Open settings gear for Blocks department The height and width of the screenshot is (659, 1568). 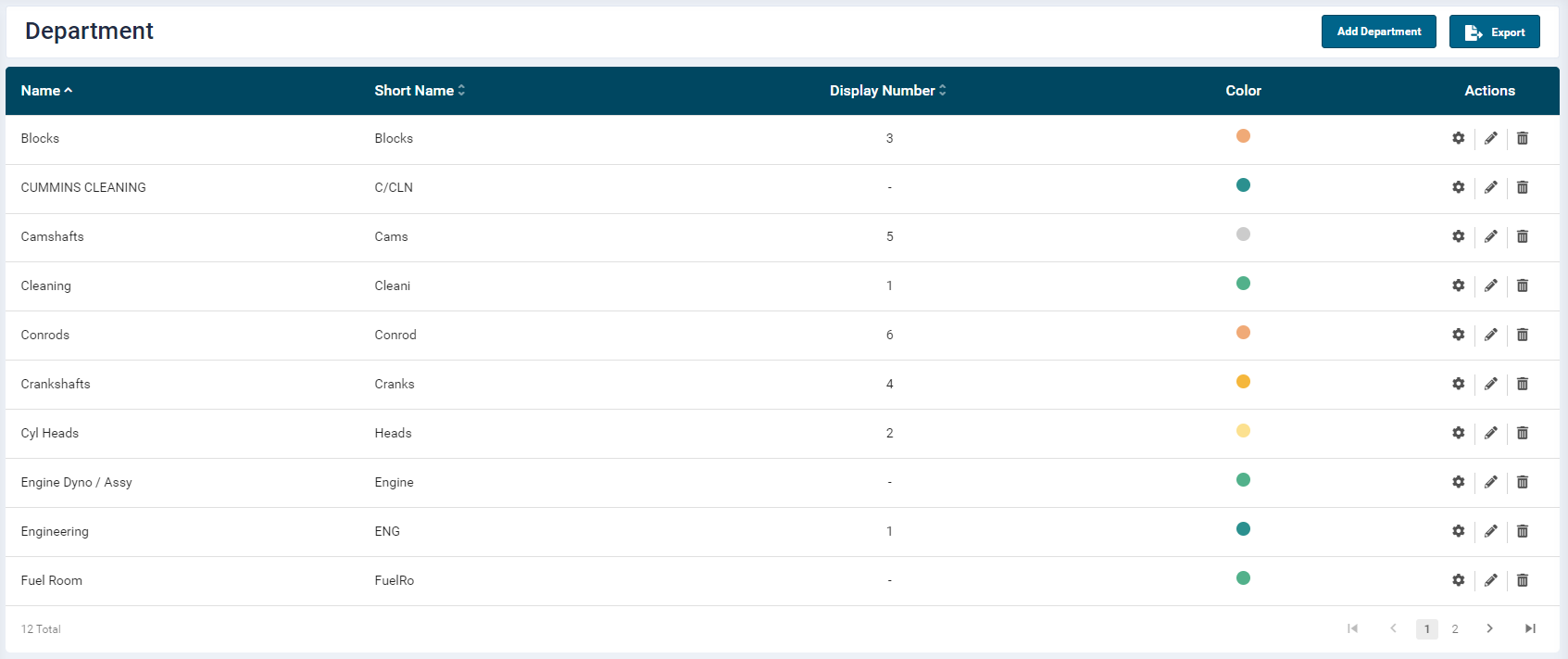(1458, 138)
